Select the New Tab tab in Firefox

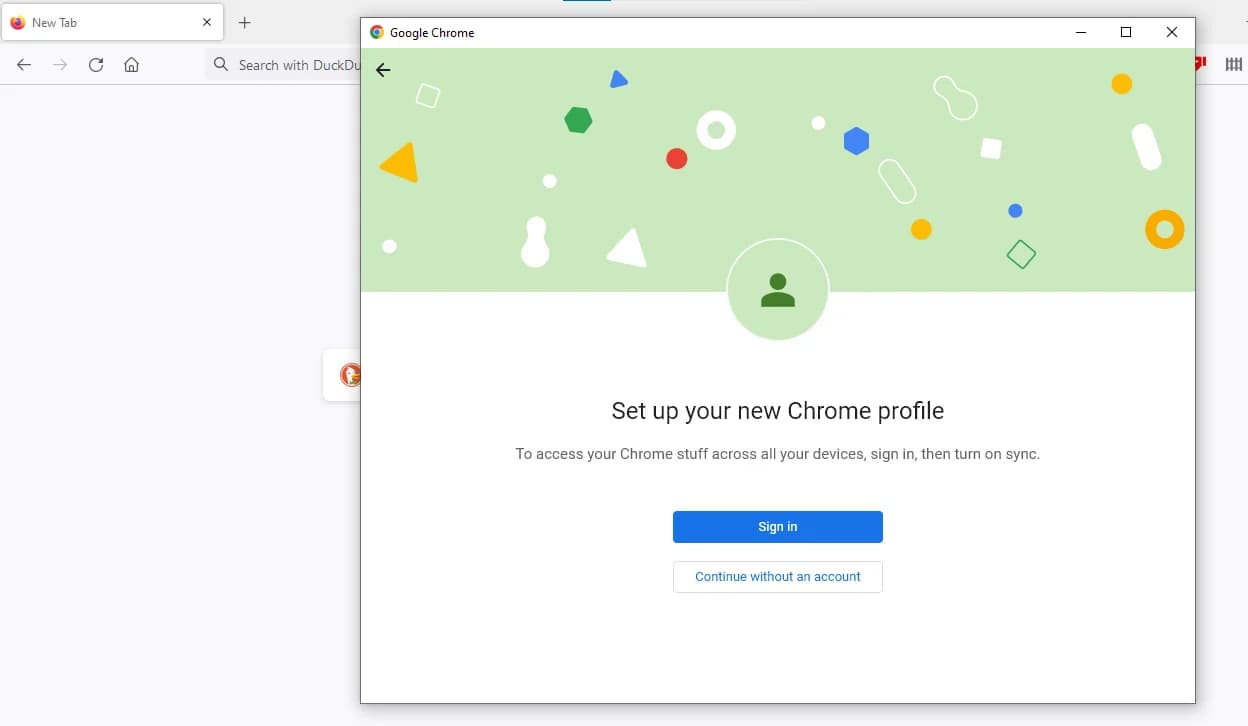pos(112,22)
